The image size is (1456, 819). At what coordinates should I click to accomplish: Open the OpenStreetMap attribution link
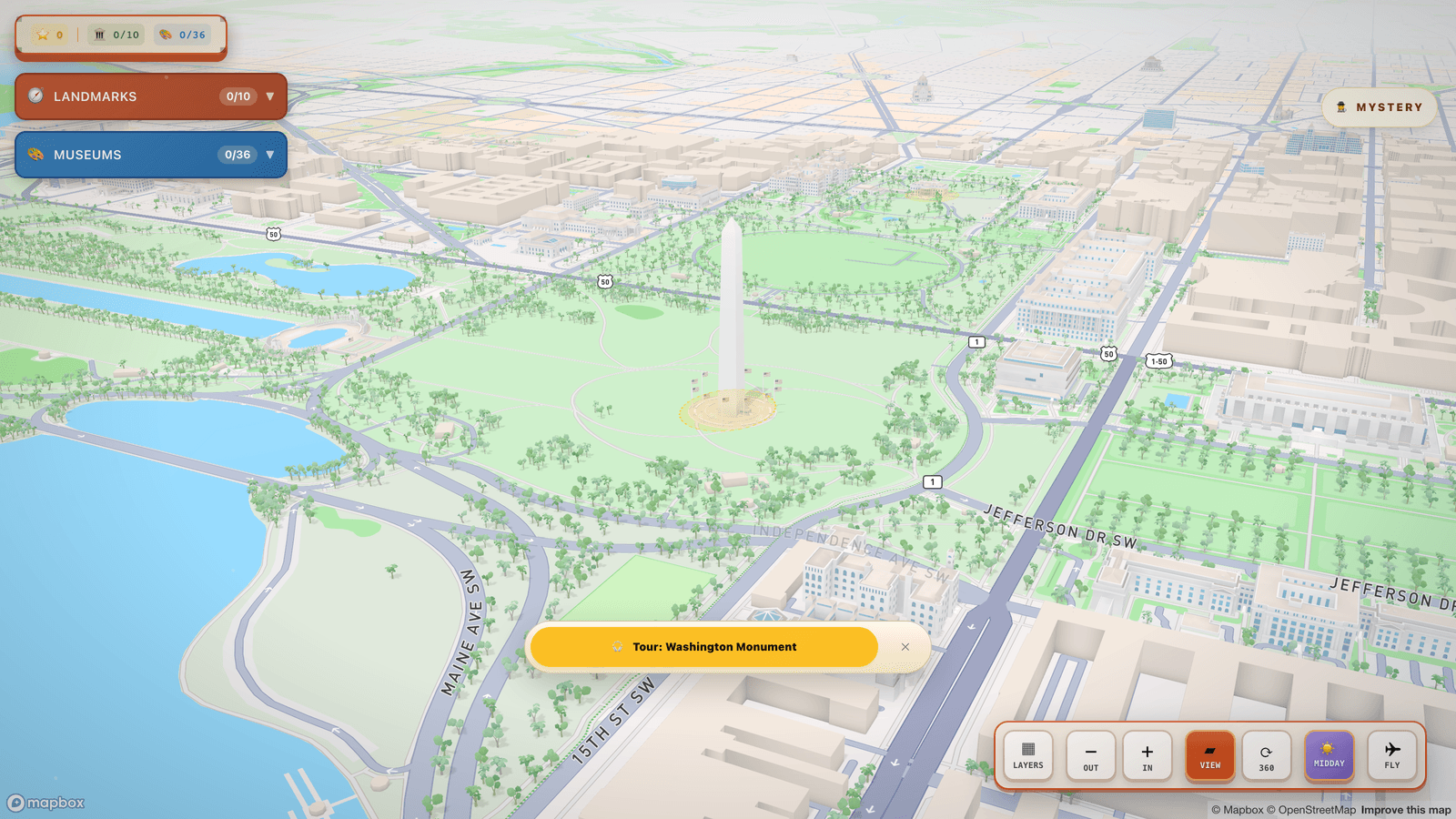coord(1311,810)
